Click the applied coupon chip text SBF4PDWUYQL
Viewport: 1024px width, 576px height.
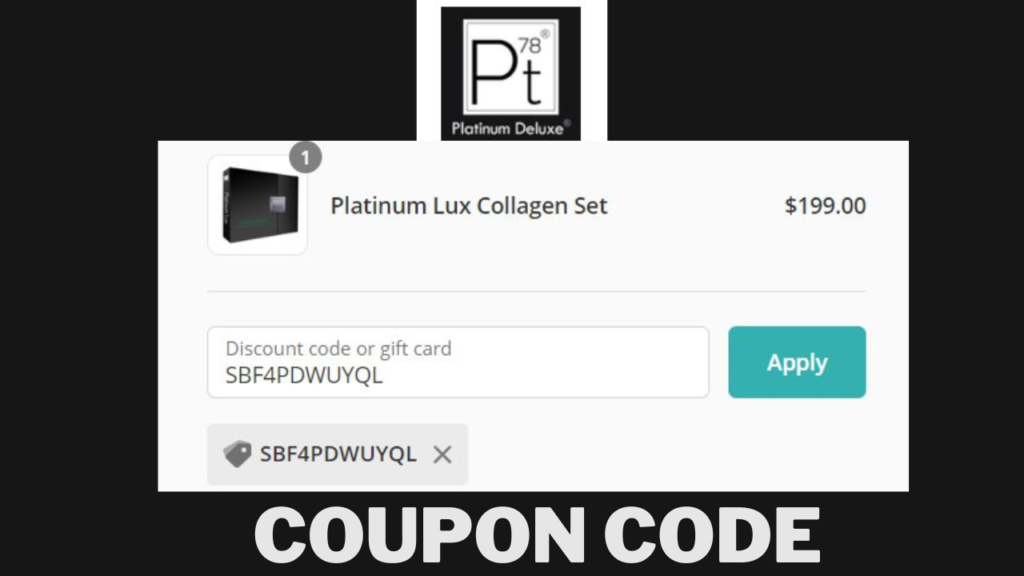click(x=338, y=454)
